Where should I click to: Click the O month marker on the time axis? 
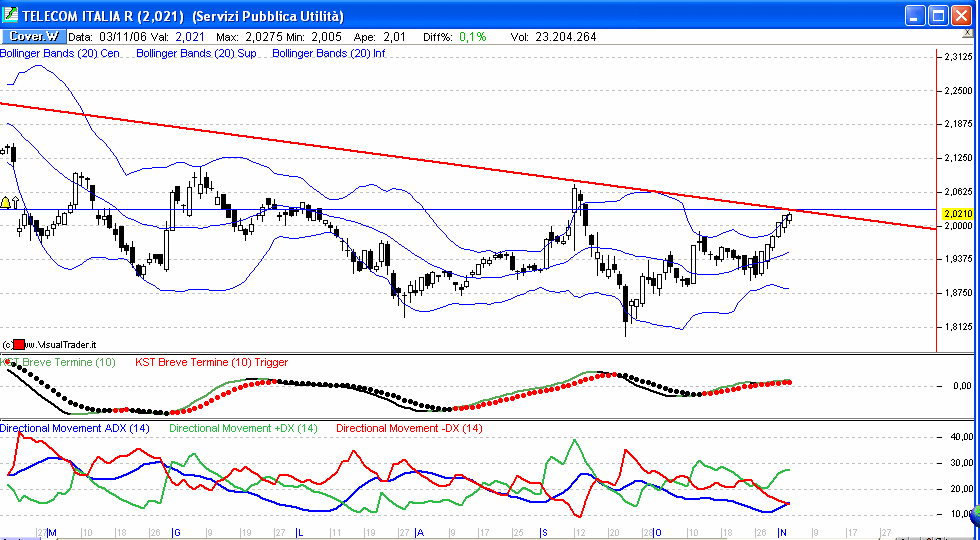[657, 532]
